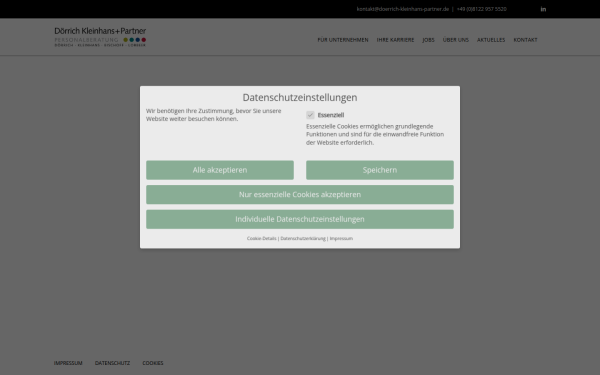600x375 pixels.
Task: Open Cookies footer link
Action: coord(153,363)
